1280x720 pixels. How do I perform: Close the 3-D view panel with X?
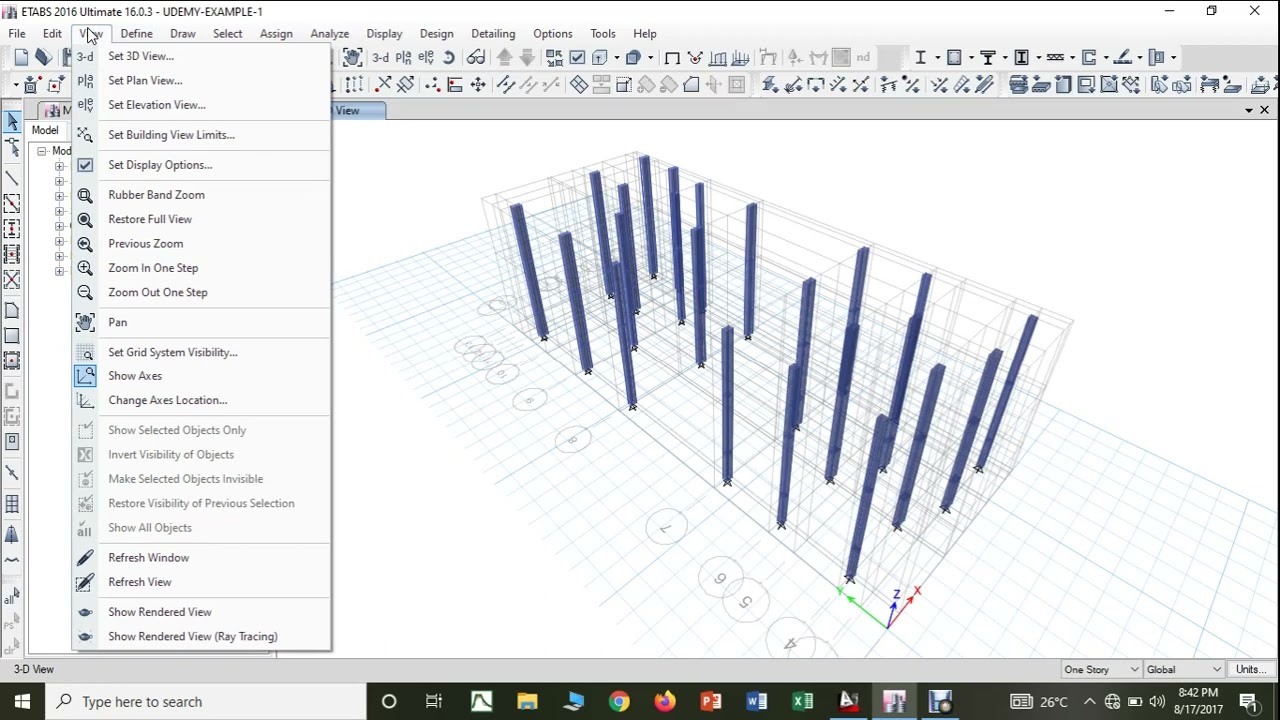coord(1265,110)
